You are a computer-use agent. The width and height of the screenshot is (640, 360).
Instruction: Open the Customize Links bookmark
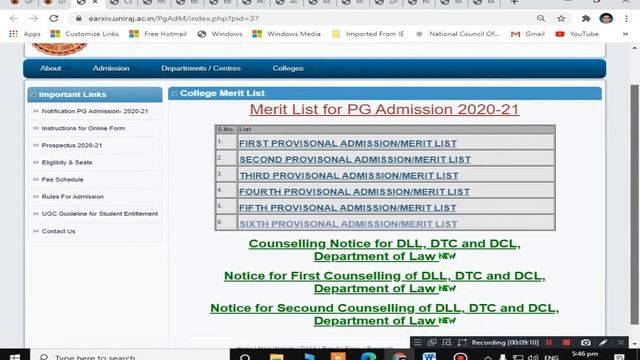click(84, 34)
